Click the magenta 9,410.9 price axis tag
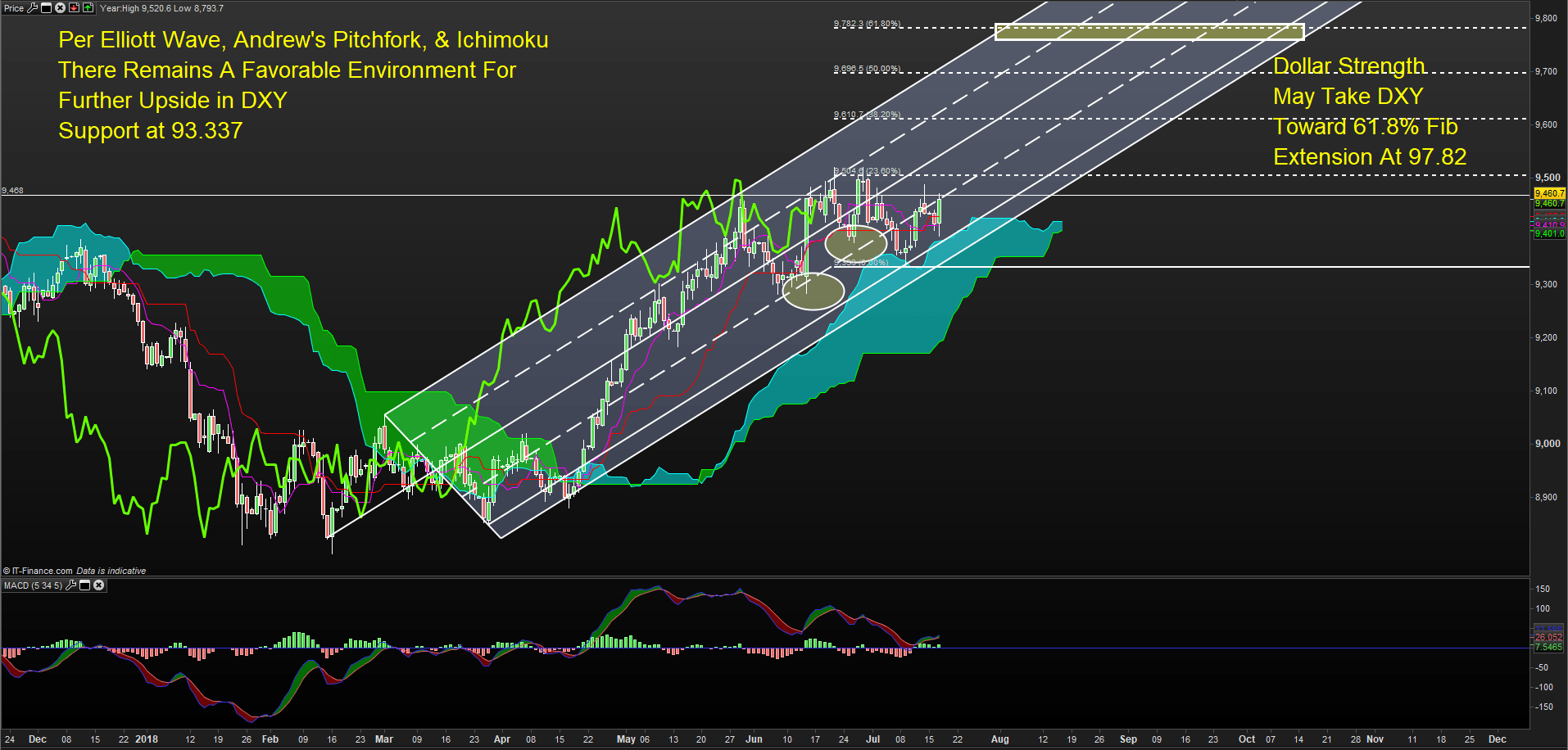 pos(1549,224)
